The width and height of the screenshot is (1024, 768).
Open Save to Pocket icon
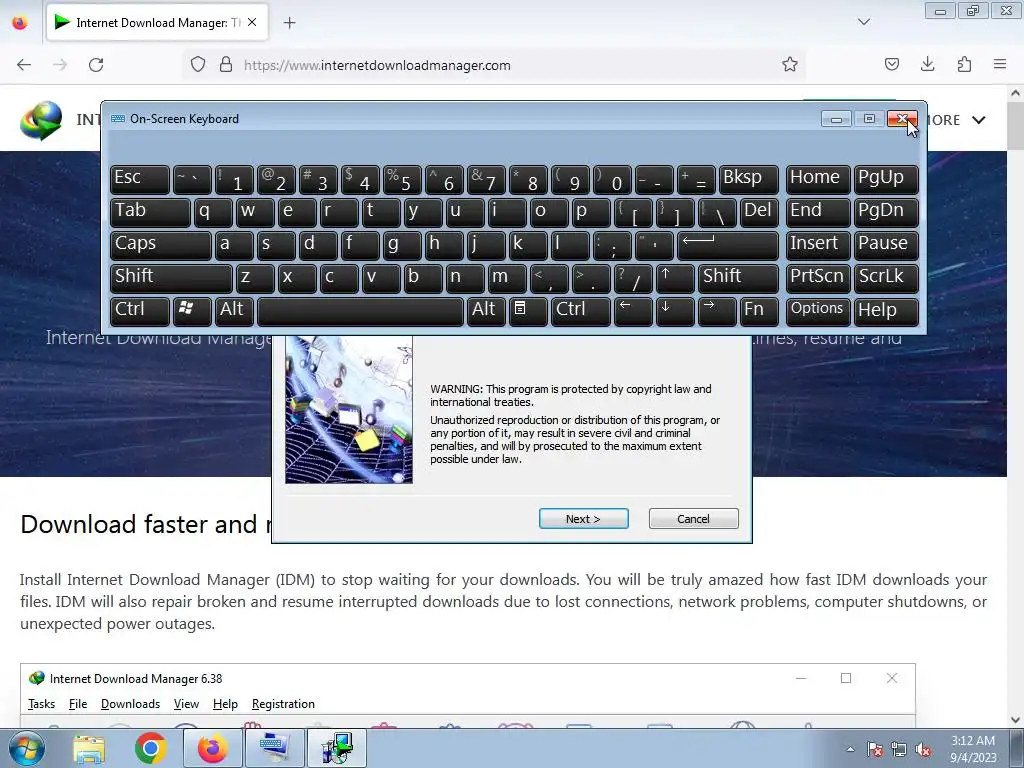[891, 65]
